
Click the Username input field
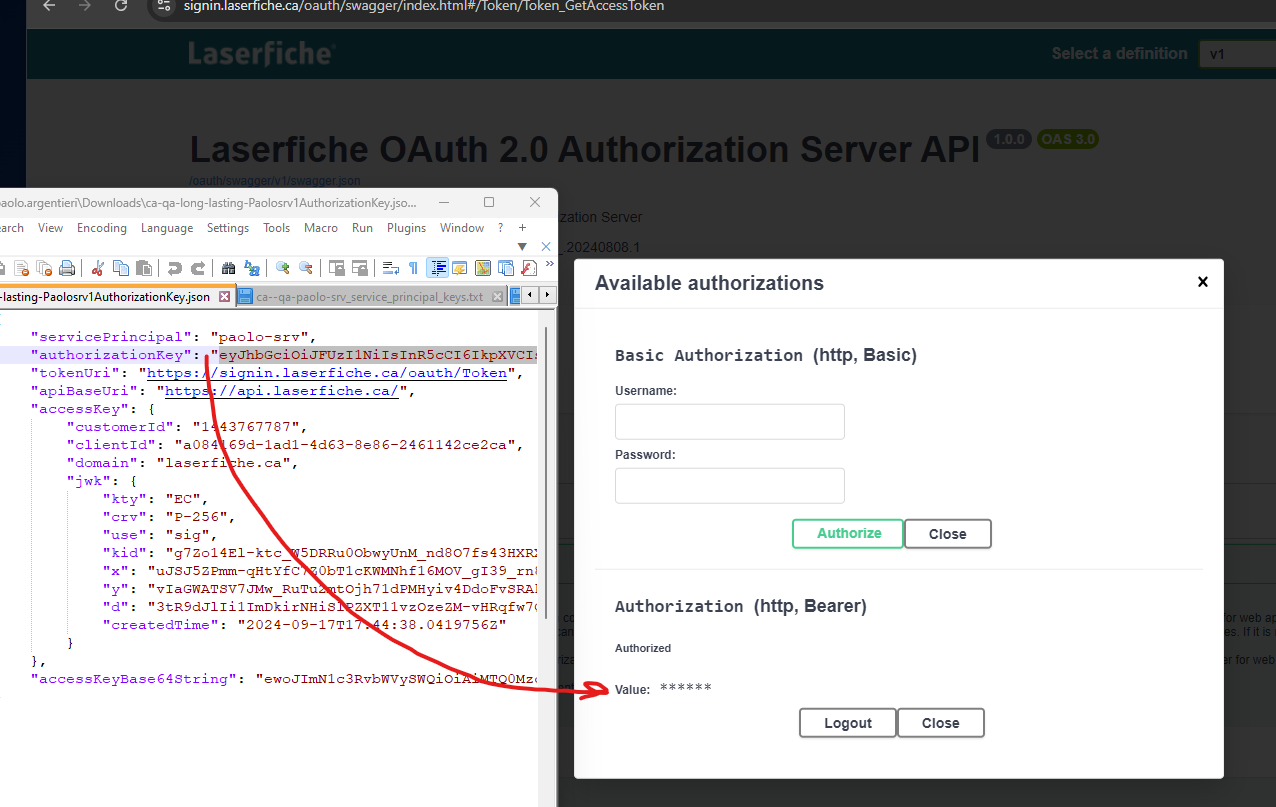730,422
